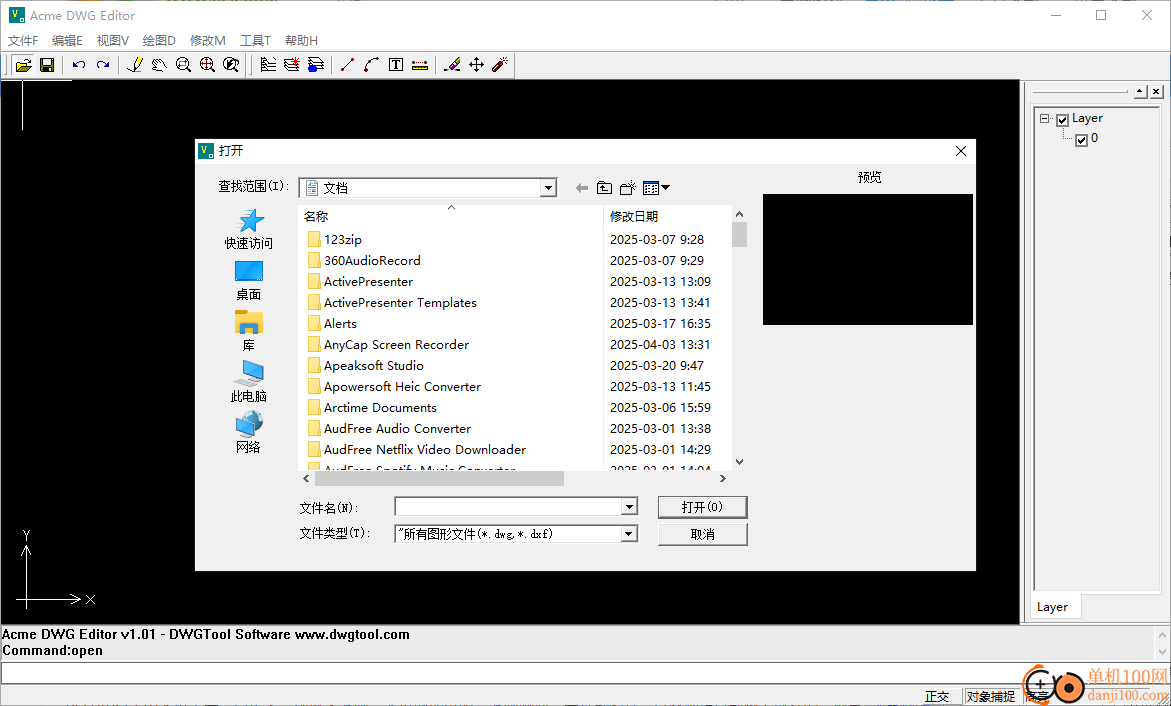Viewport: 1171px width, 706px height.
Task: Switch to the Layer tab at bottom
Action: (1052, 607)
